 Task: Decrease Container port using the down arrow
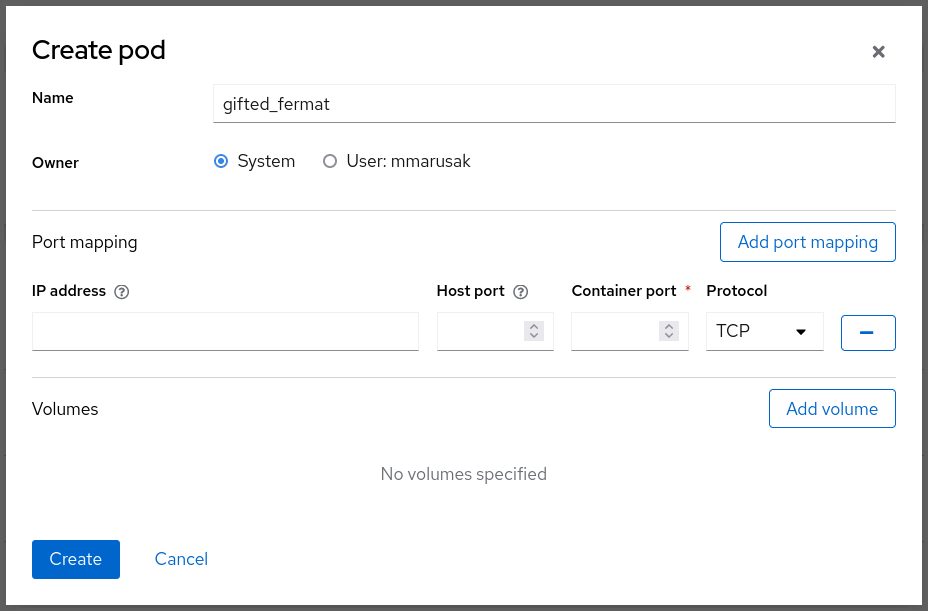pyautogui.click(x=669, y=337)
